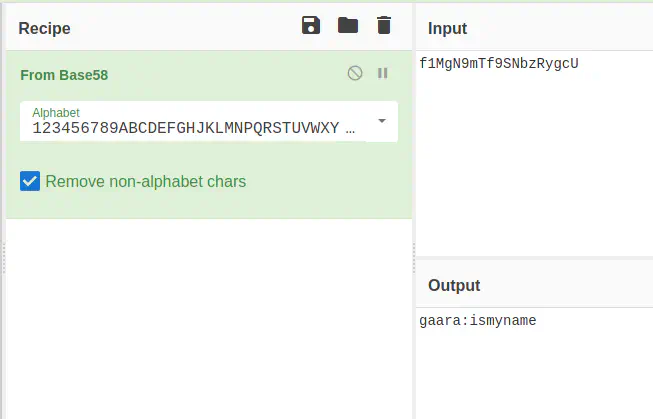Select the From Base58 operation title
Image resolution: width=653 pixels, height=419 pixels.
pos(64,75)
